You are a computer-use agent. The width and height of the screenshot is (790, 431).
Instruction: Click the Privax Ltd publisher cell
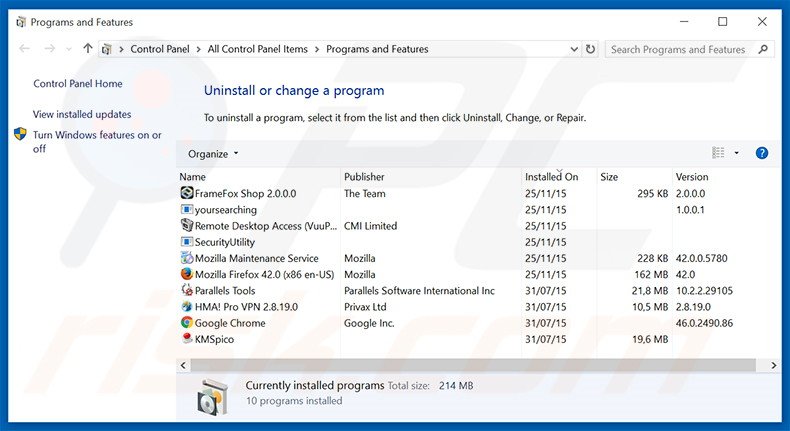[365, 306]
